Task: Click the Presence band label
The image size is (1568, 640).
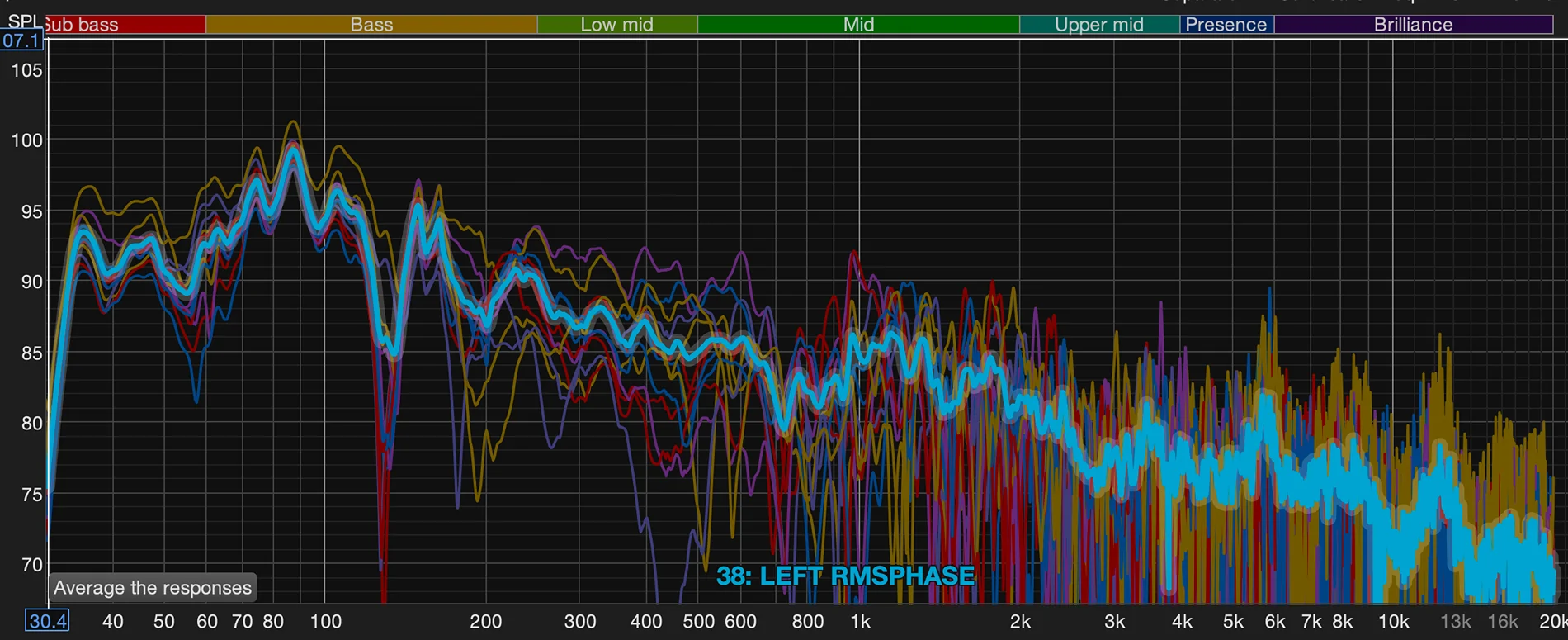Action: [x=1226, y=25]
